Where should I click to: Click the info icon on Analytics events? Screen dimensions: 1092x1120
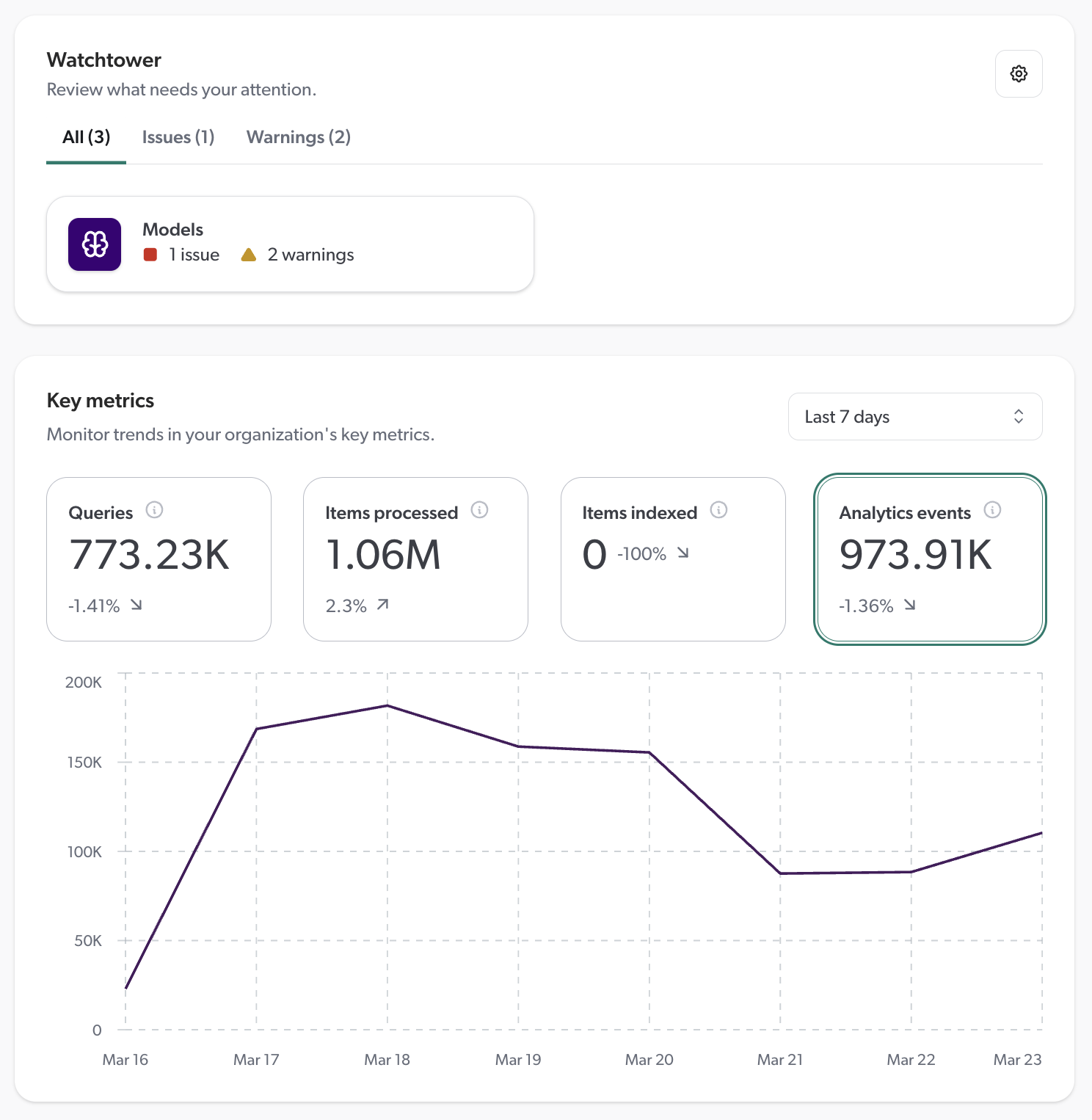click(x=993, y=509)
